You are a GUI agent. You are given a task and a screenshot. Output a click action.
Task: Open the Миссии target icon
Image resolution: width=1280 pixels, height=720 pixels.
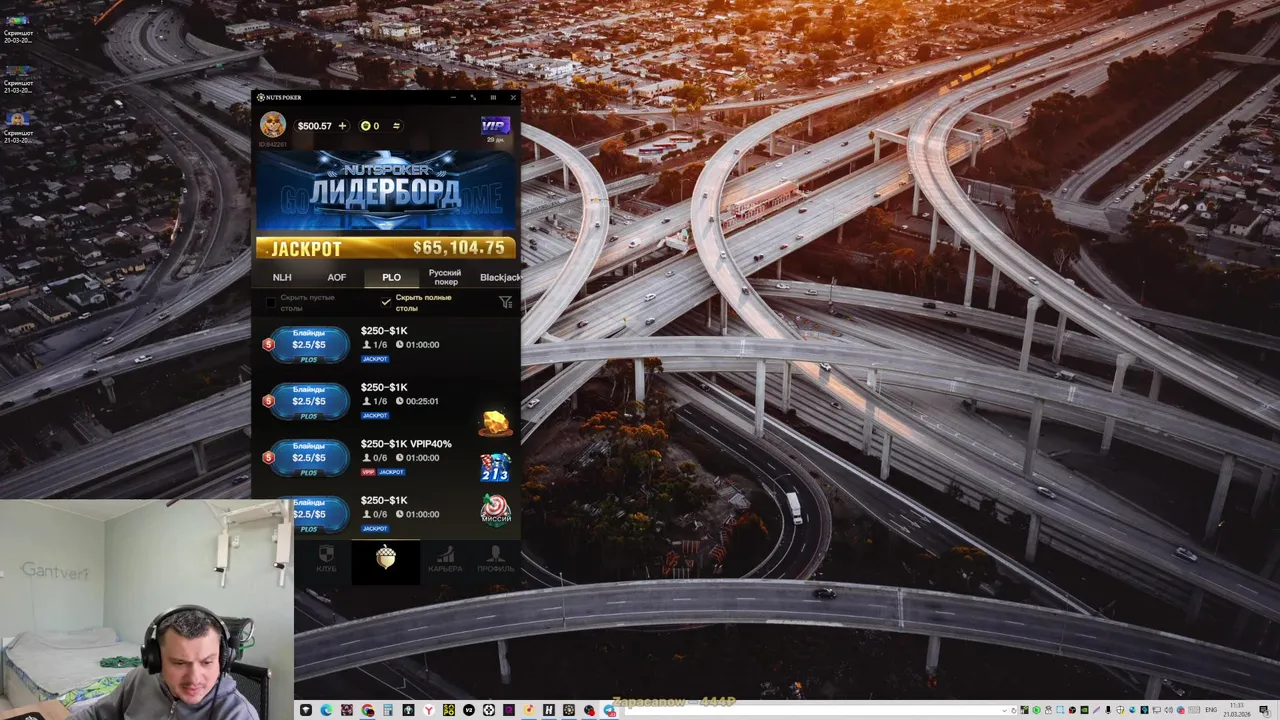(495, 510)
